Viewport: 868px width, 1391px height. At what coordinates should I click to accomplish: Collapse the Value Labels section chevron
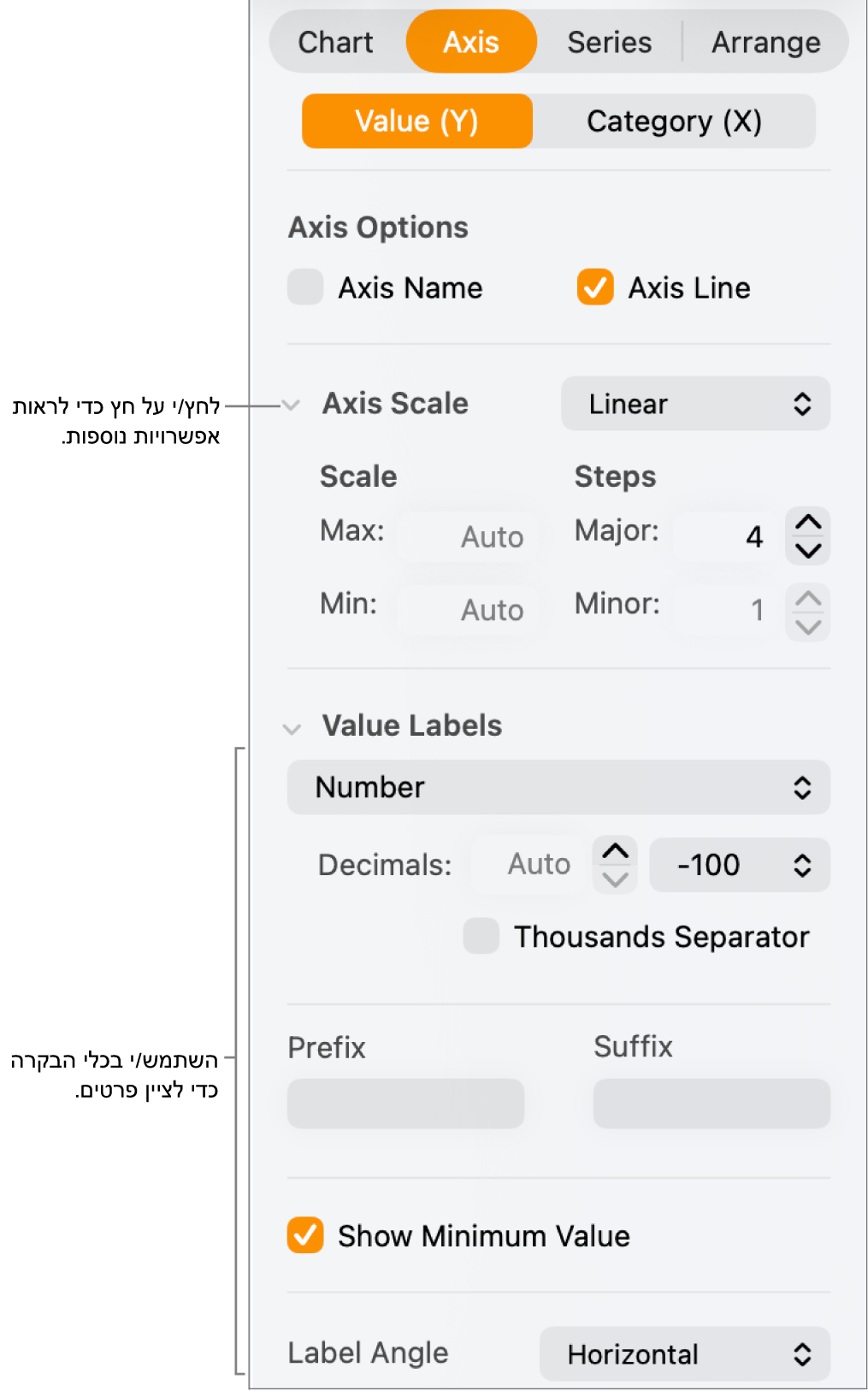click(x=292, y=729)
